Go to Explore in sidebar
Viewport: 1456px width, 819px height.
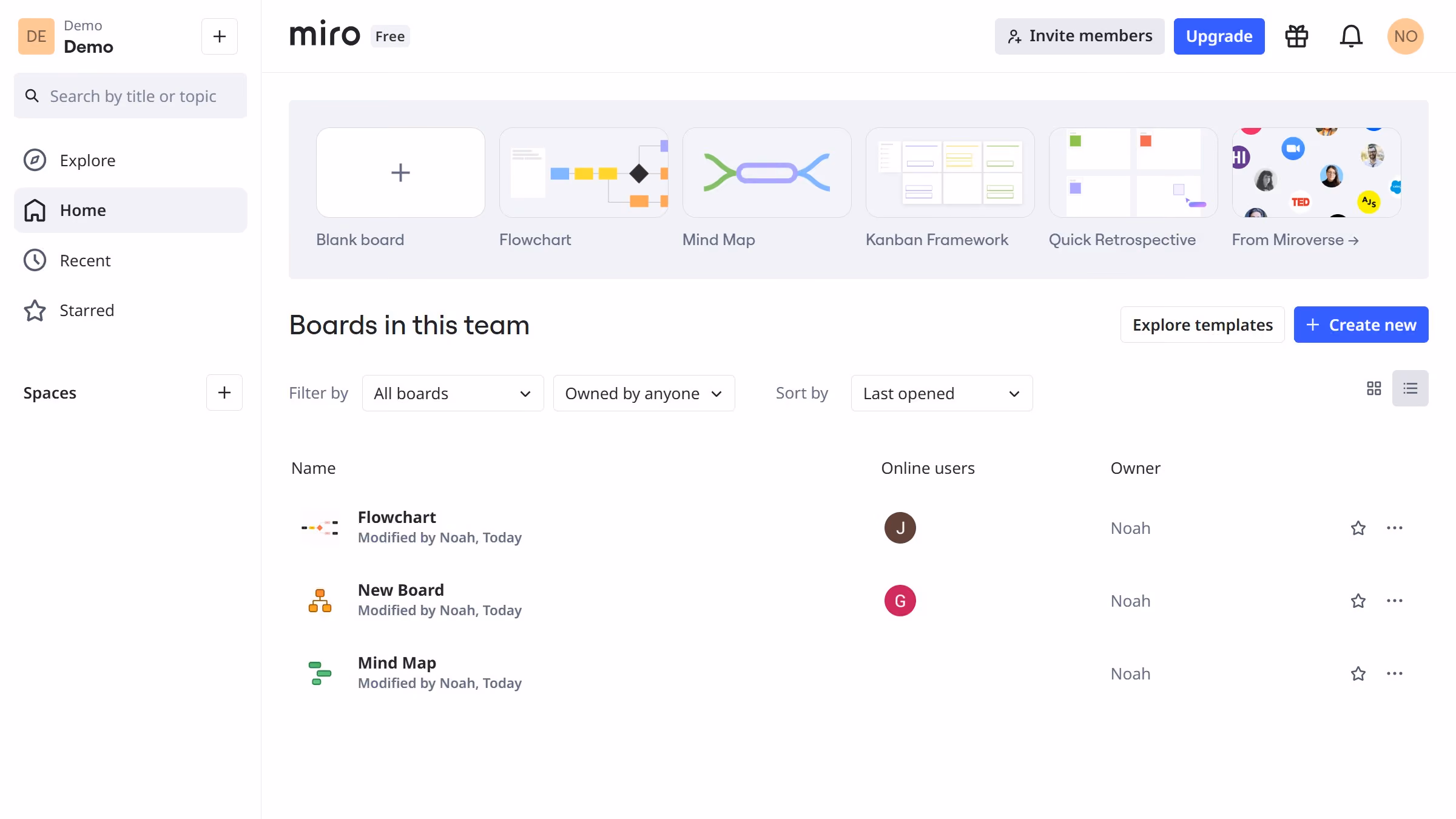130,160
